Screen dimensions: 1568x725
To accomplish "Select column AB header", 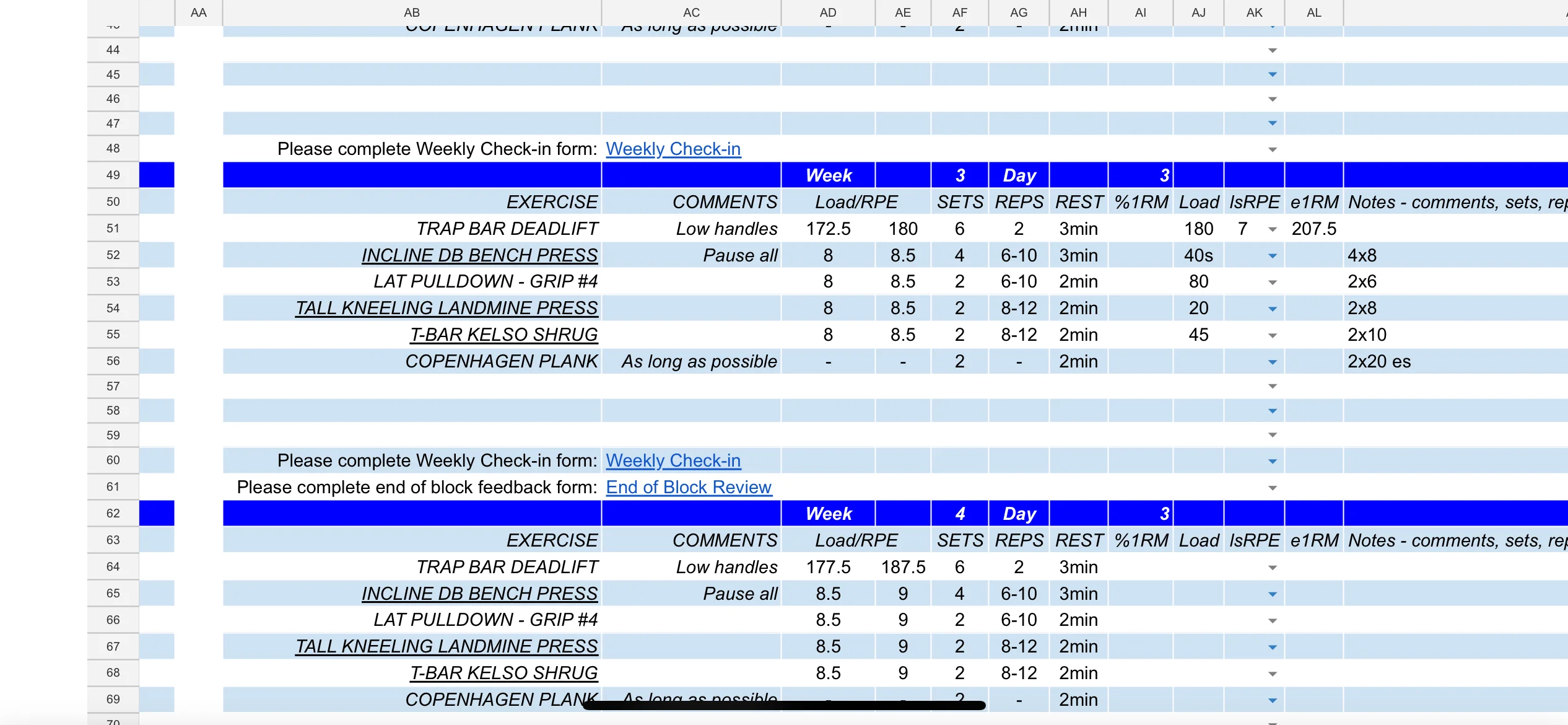I will 411,12.
